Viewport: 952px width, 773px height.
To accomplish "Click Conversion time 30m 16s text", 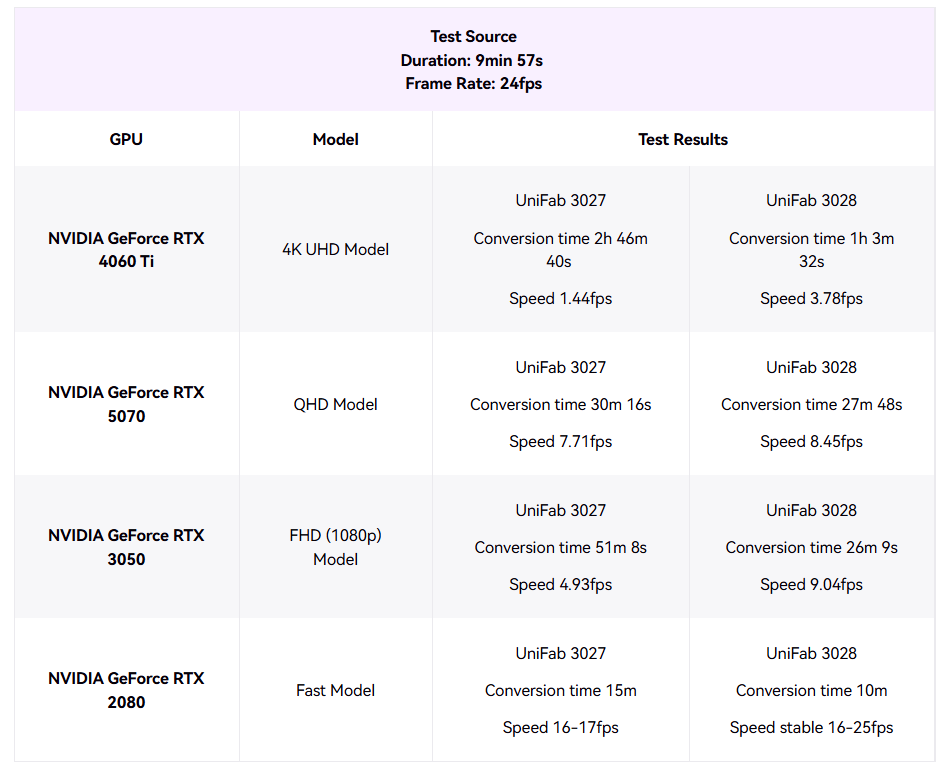I will point(560,404).
